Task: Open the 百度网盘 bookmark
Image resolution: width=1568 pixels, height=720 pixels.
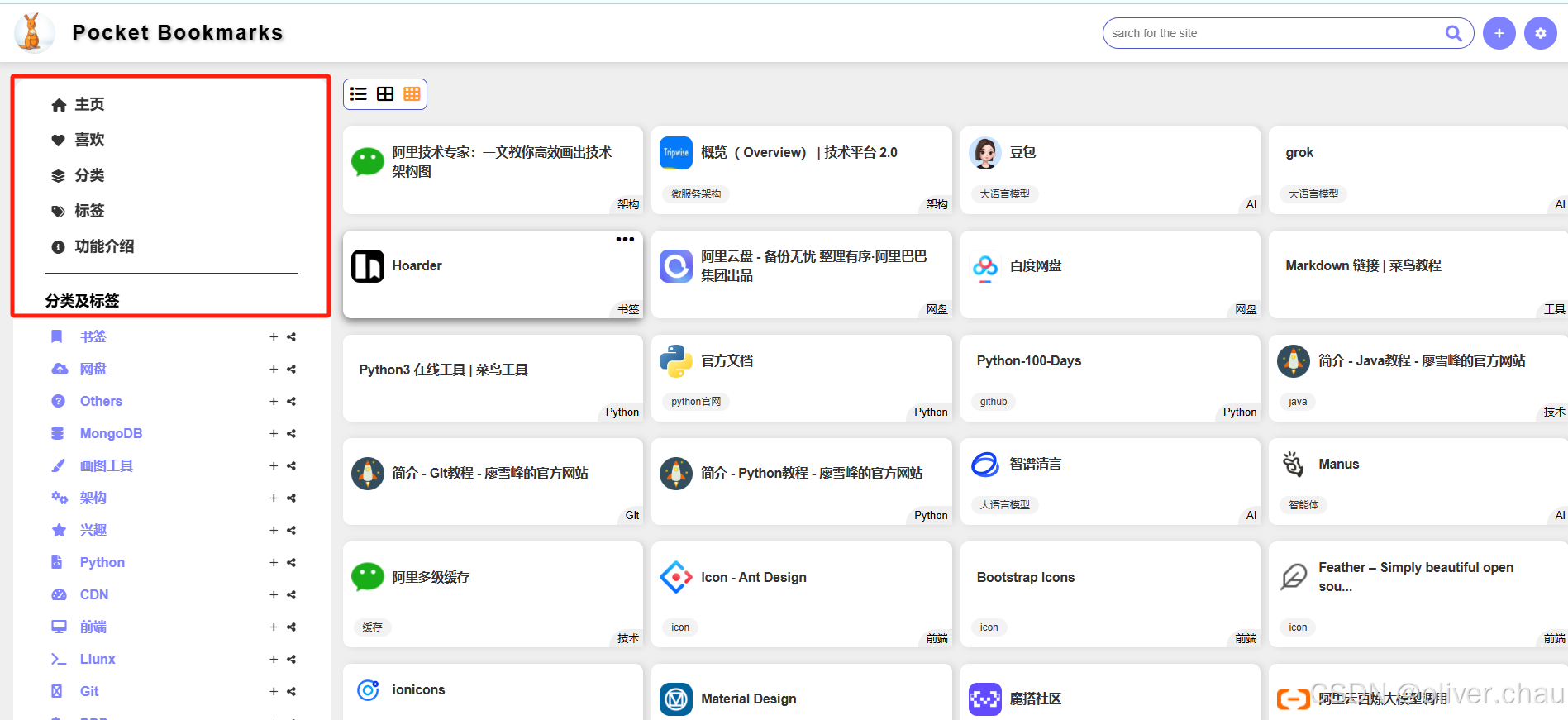Action: point(1110,274)
